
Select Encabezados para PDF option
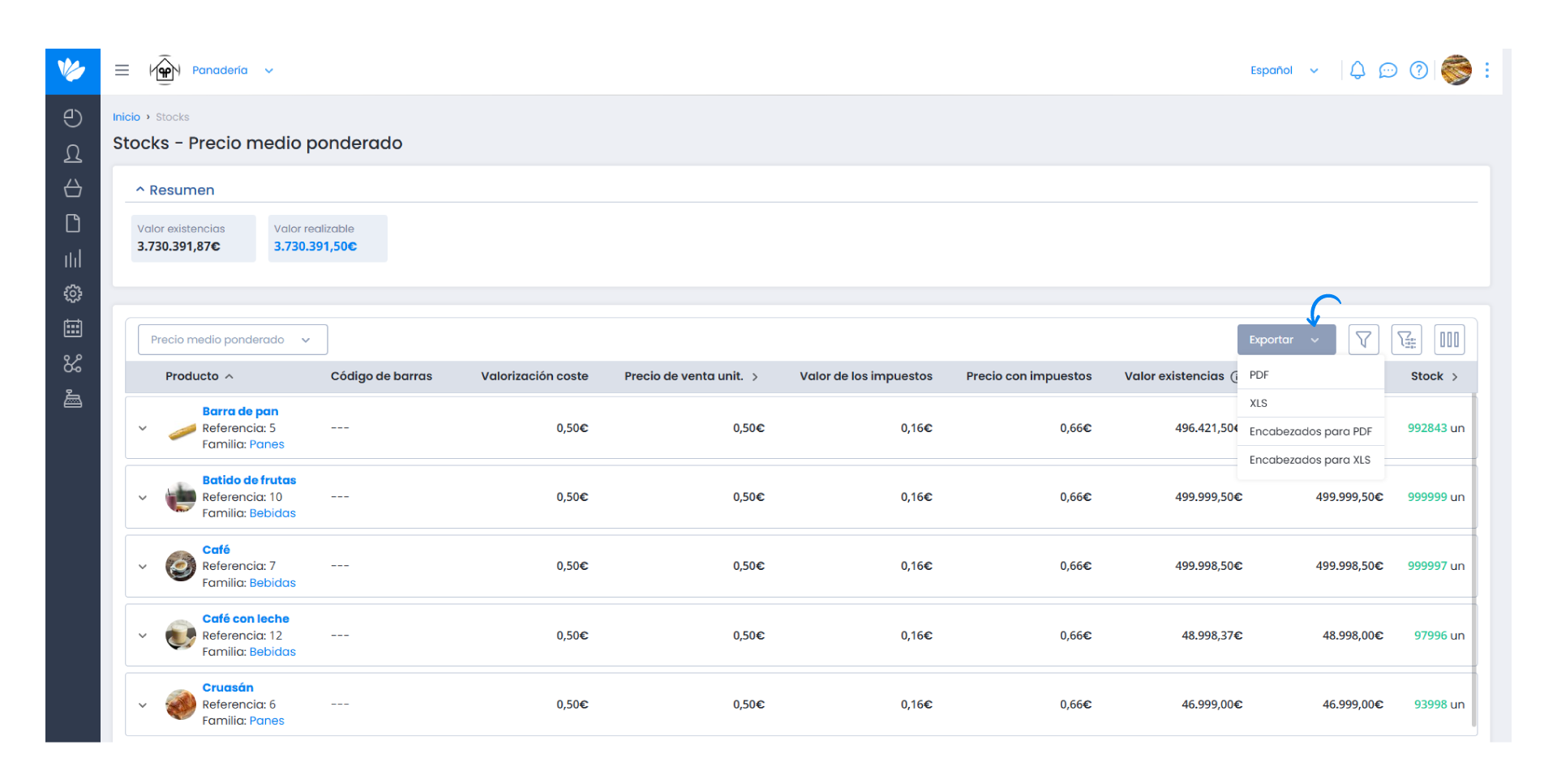pos(1310,431)
